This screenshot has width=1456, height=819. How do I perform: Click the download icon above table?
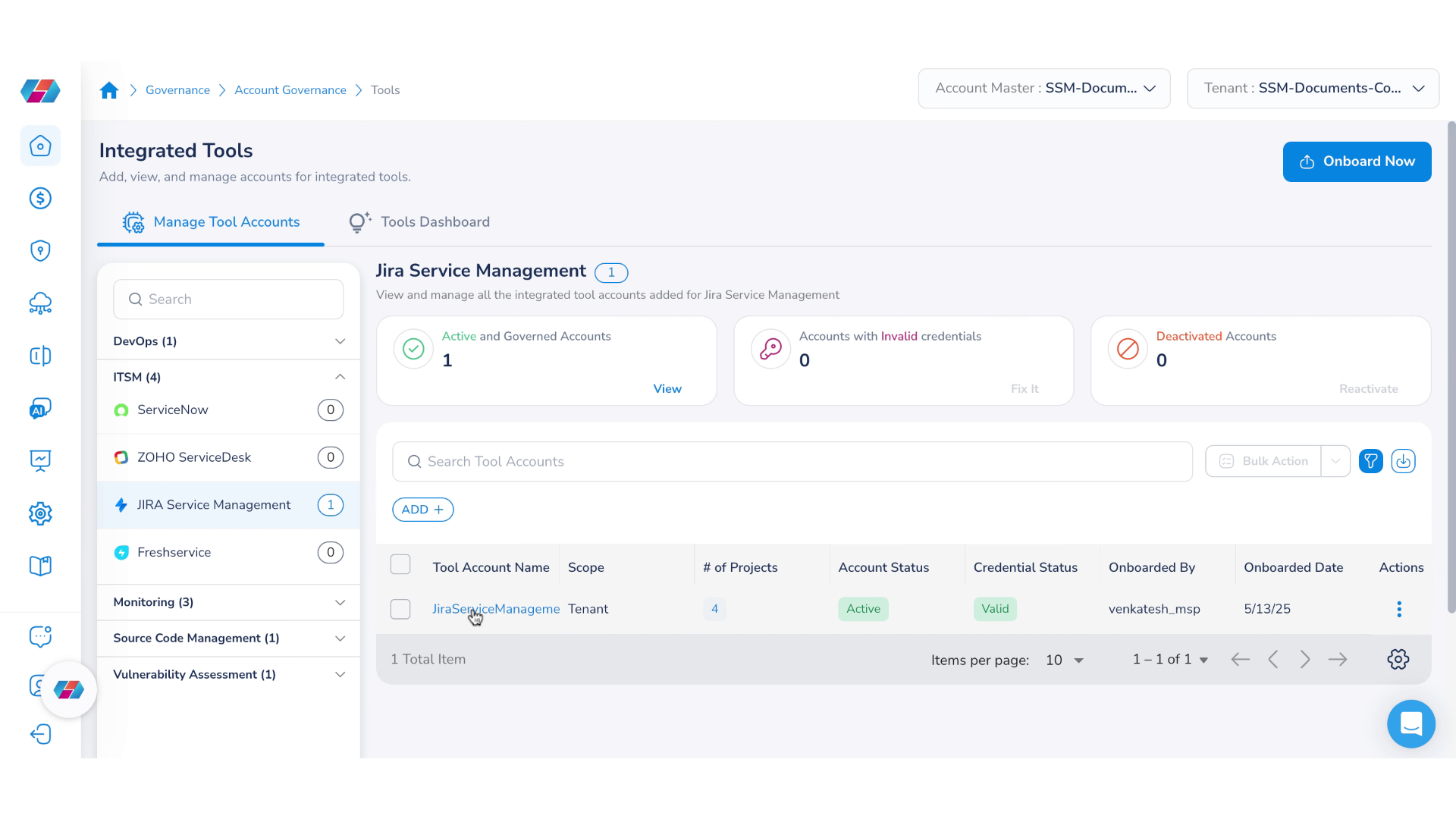pyautogui.click(x=1403, y=461)
